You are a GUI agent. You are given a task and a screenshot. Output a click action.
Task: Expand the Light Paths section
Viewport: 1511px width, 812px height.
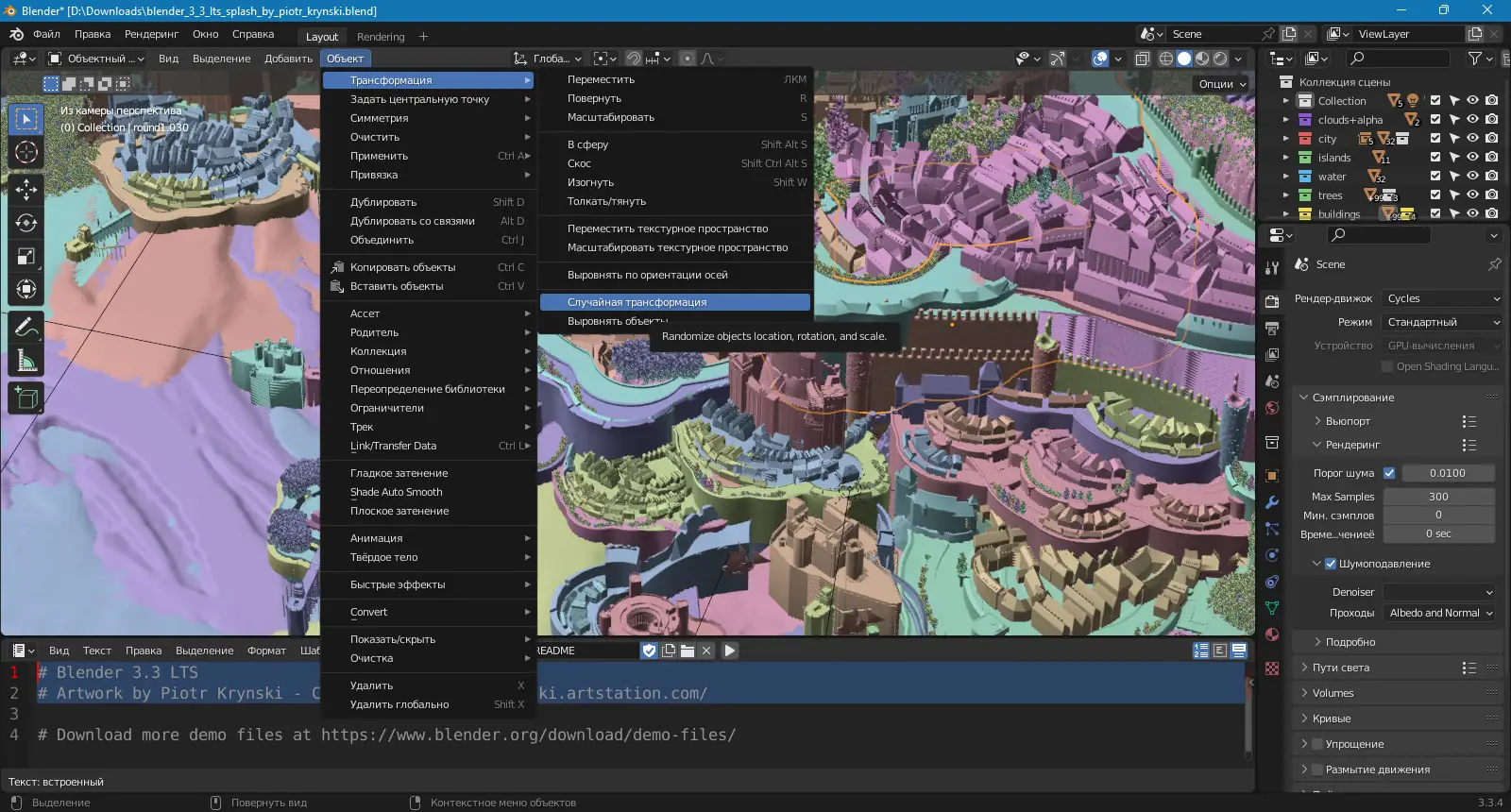coord(1341,668)
